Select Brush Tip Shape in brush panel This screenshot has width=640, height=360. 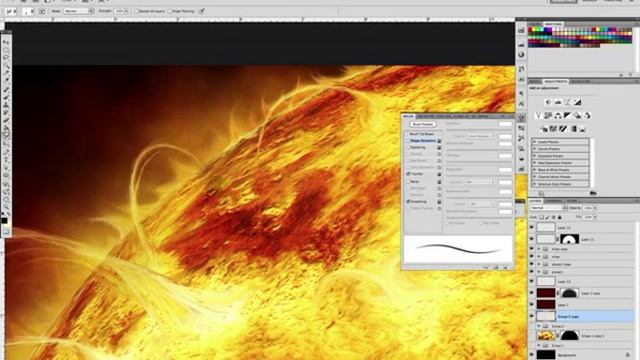[x=422, y=134]
